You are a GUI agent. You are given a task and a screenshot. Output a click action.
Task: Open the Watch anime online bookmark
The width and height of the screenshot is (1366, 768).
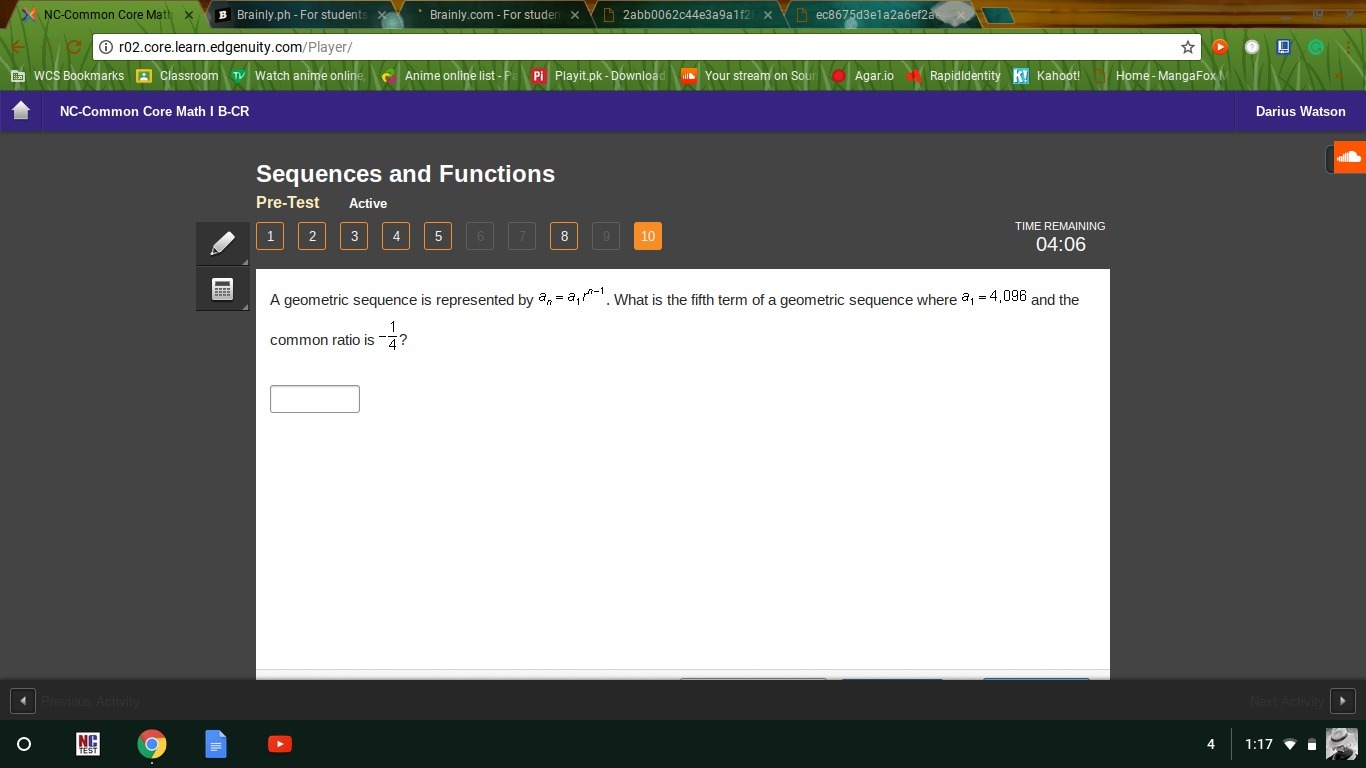[x=297, y=76]
